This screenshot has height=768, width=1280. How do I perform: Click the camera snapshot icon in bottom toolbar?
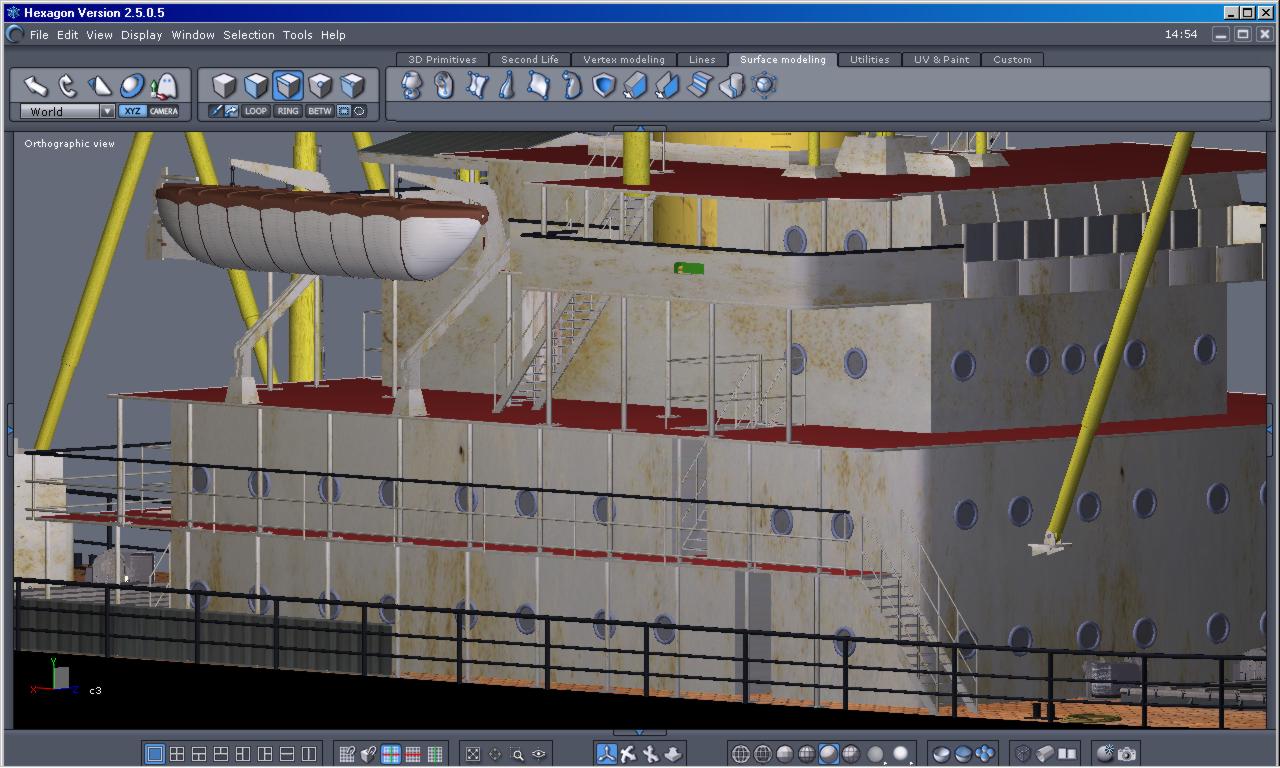(1127, 754)
